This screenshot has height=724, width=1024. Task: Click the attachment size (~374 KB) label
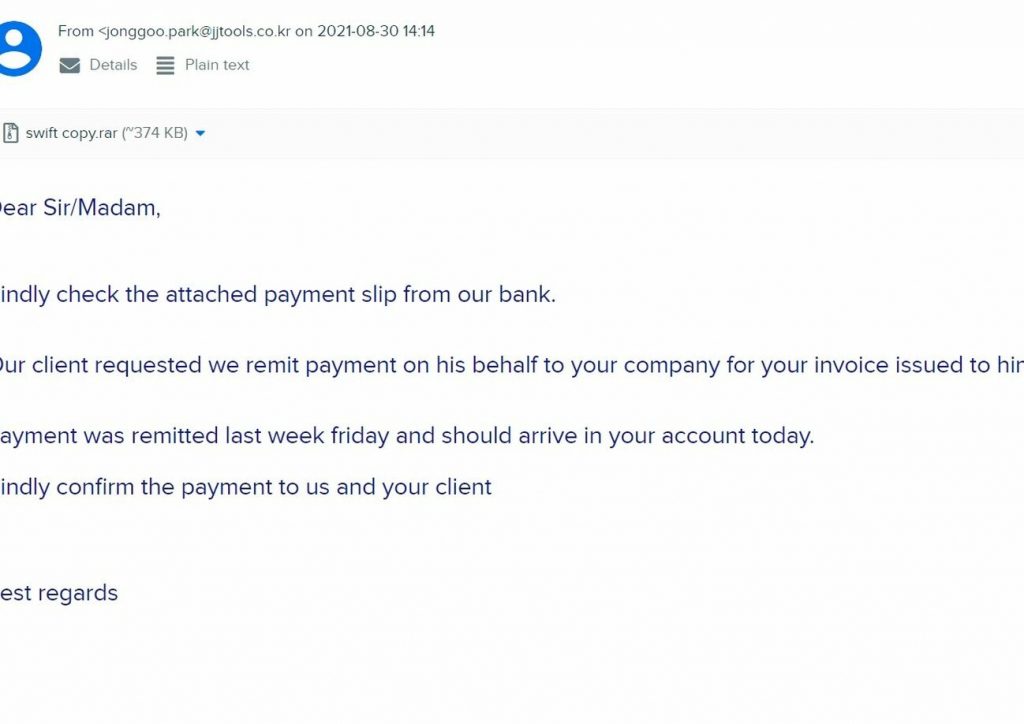point(155,133)
